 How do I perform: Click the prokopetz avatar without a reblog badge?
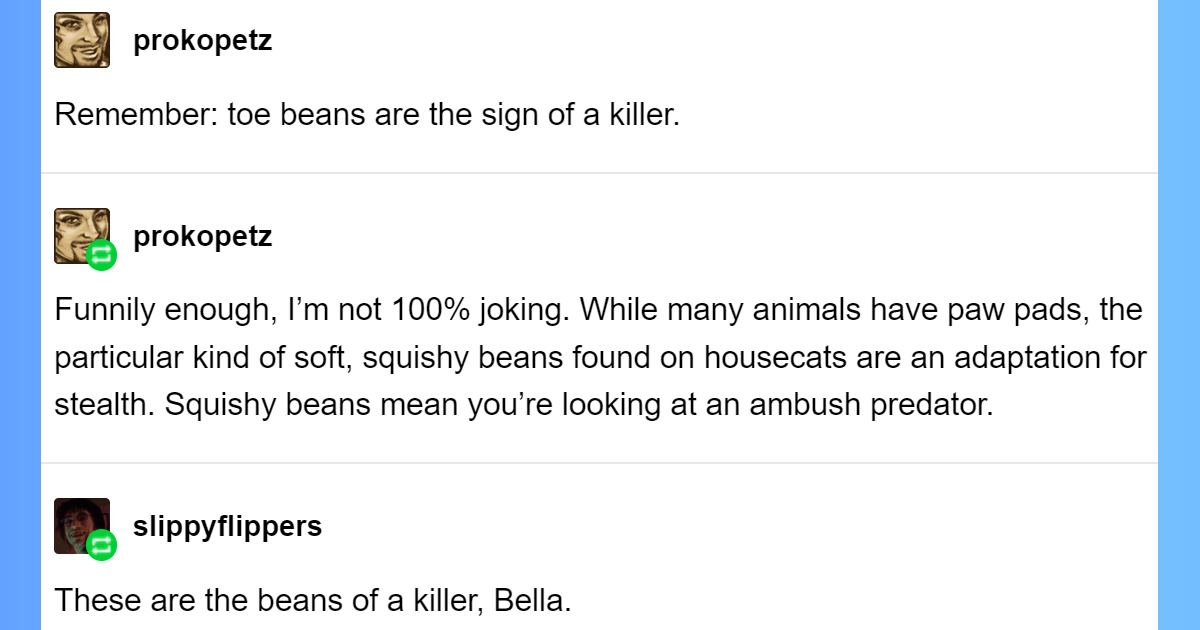[x=82, y=40]
